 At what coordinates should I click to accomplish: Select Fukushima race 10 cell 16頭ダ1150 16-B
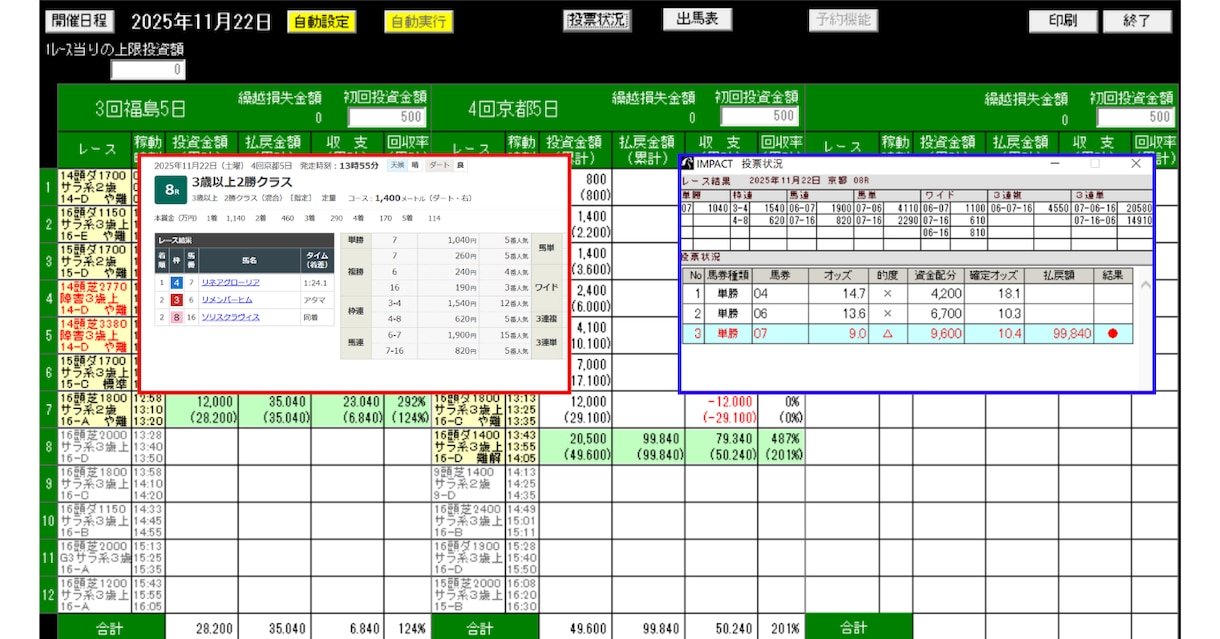pyautogui.click(x=93, y=521)
